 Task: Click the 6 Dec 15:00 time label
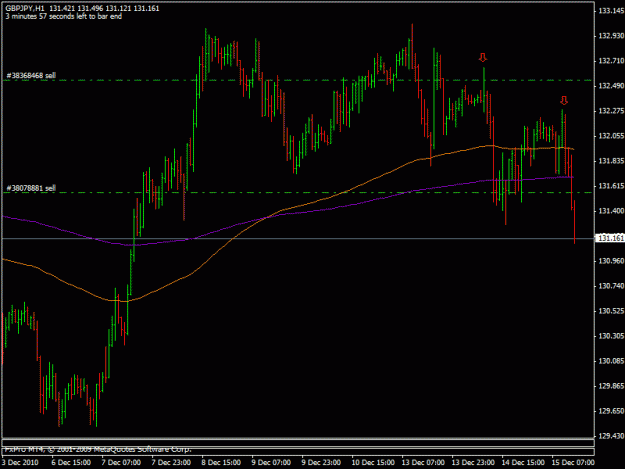click(71, 463)
